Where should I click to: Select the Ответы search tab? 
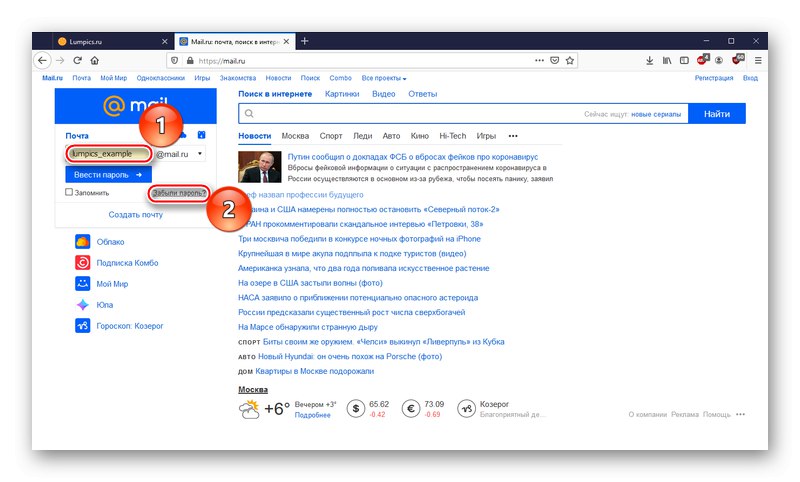pyautogui.click(x=422, y=94)
